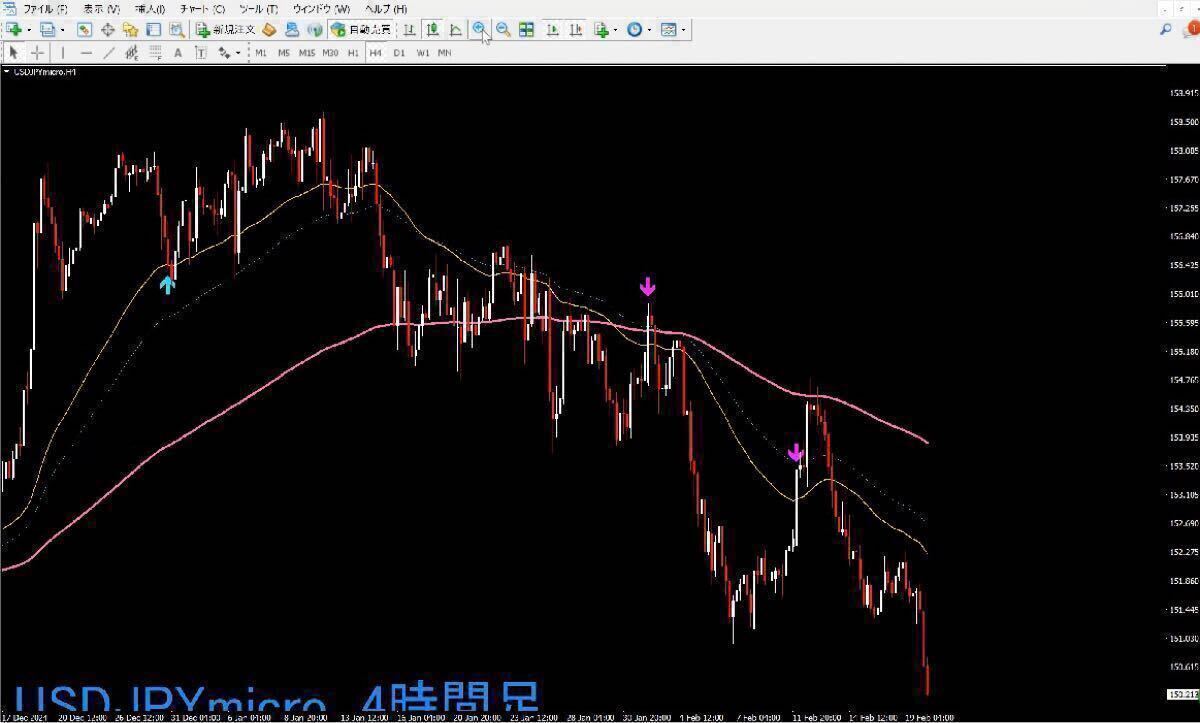Screen dimensions: 1200x723
Task: Switch chart to line chart mode
Action: (456, 29)
